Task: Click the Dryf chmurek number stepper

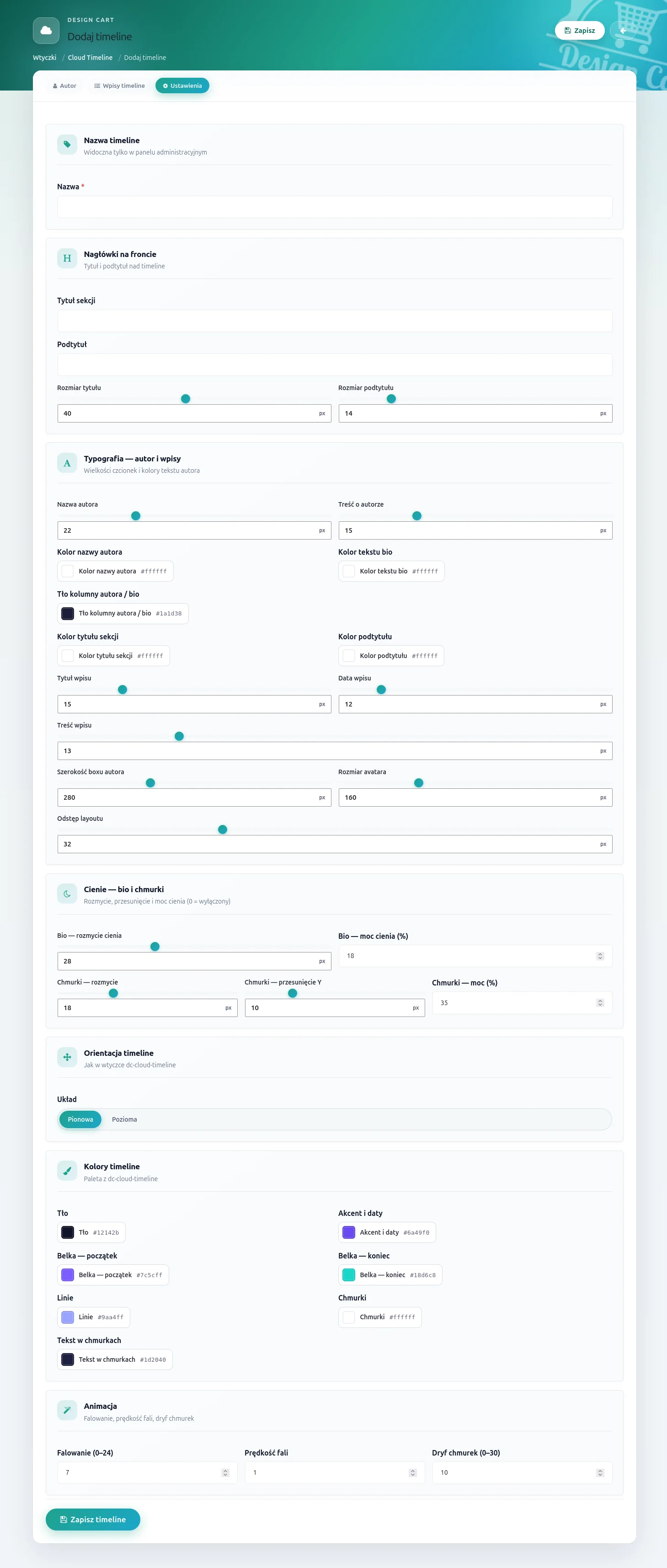Action: tap(600, 1472)
